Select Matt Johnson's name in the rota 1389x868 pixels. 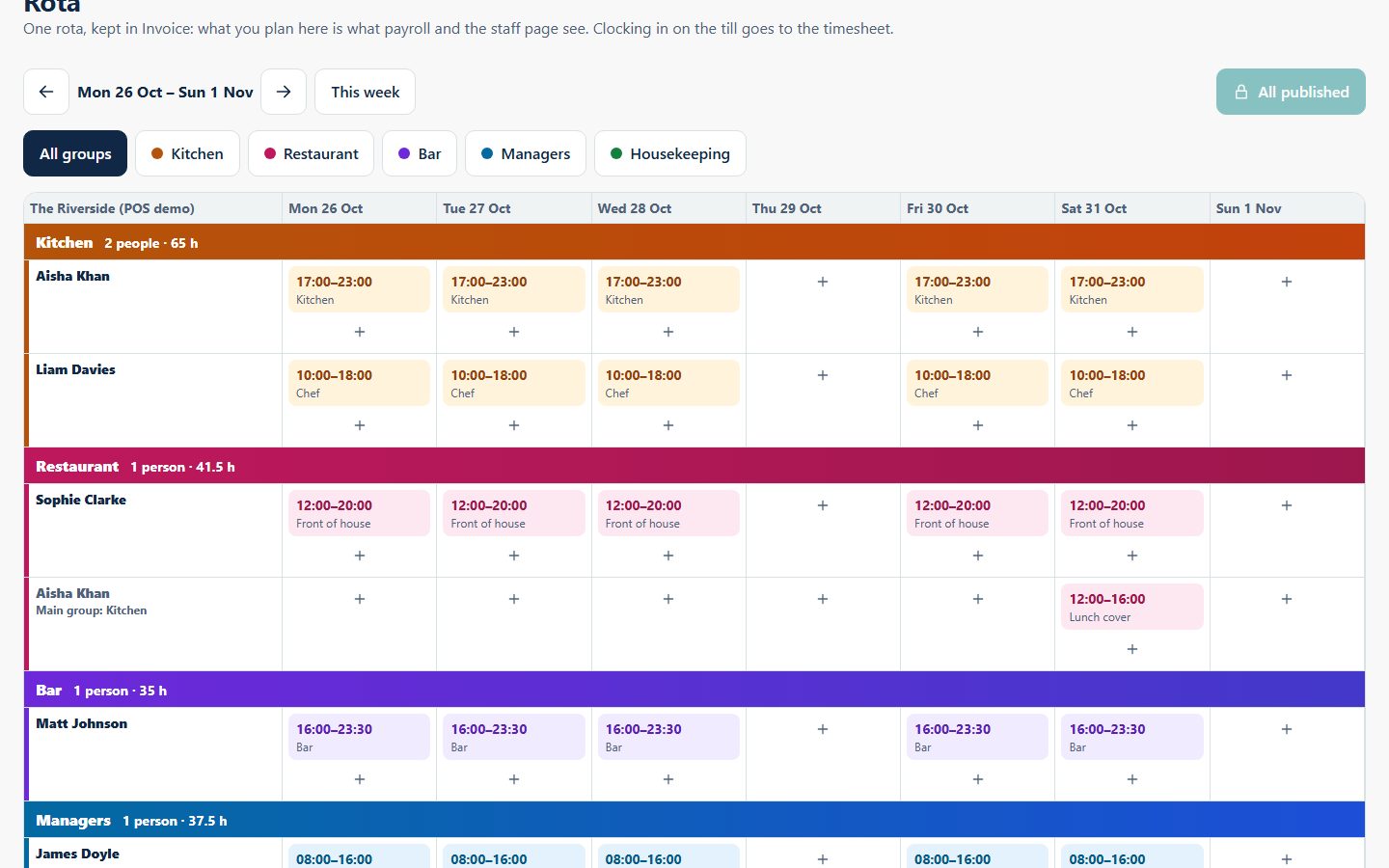(x=81, y=723)
